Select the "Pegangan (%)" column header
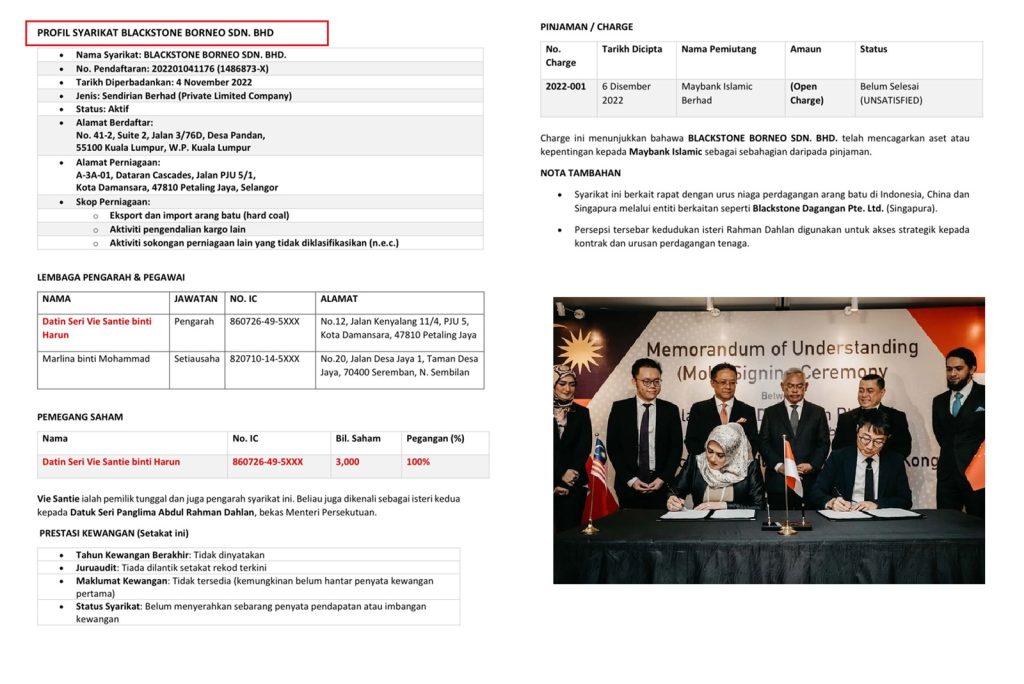 (x=435, y=438)
